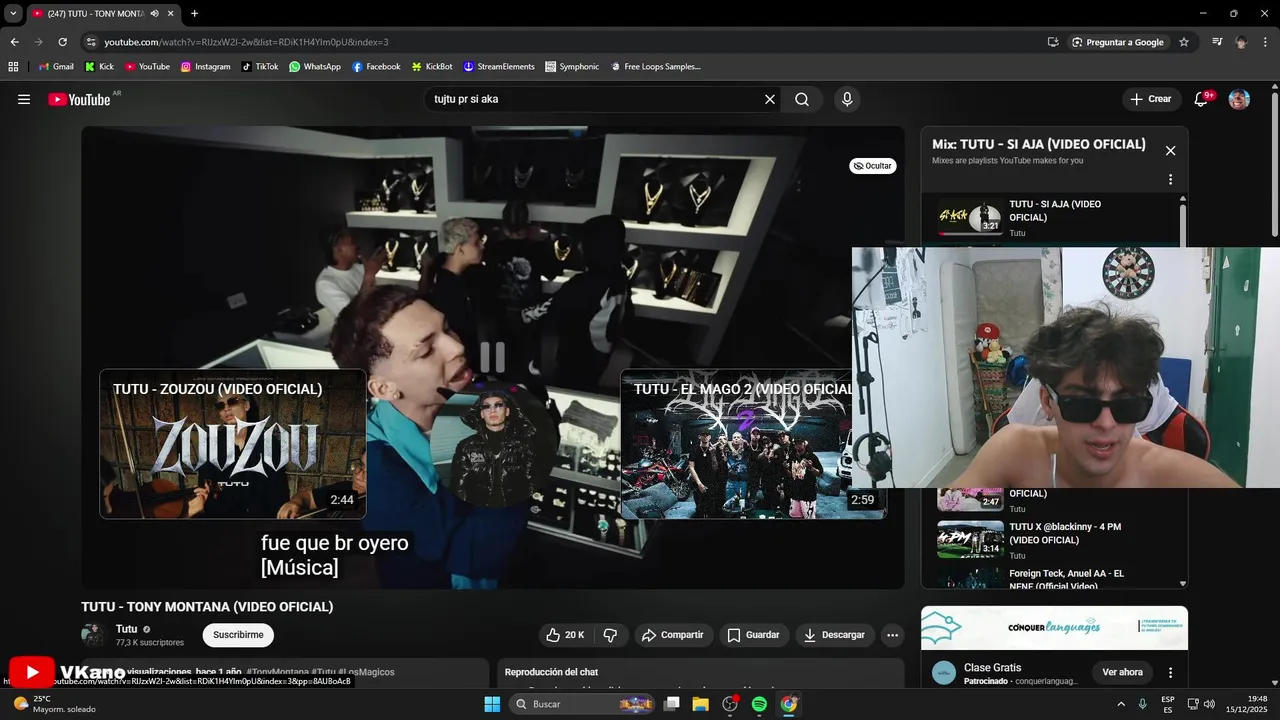The height and width of the screenshot is (720, 1280).
Task: Open the Crear create button
Action: [1150, 99]
